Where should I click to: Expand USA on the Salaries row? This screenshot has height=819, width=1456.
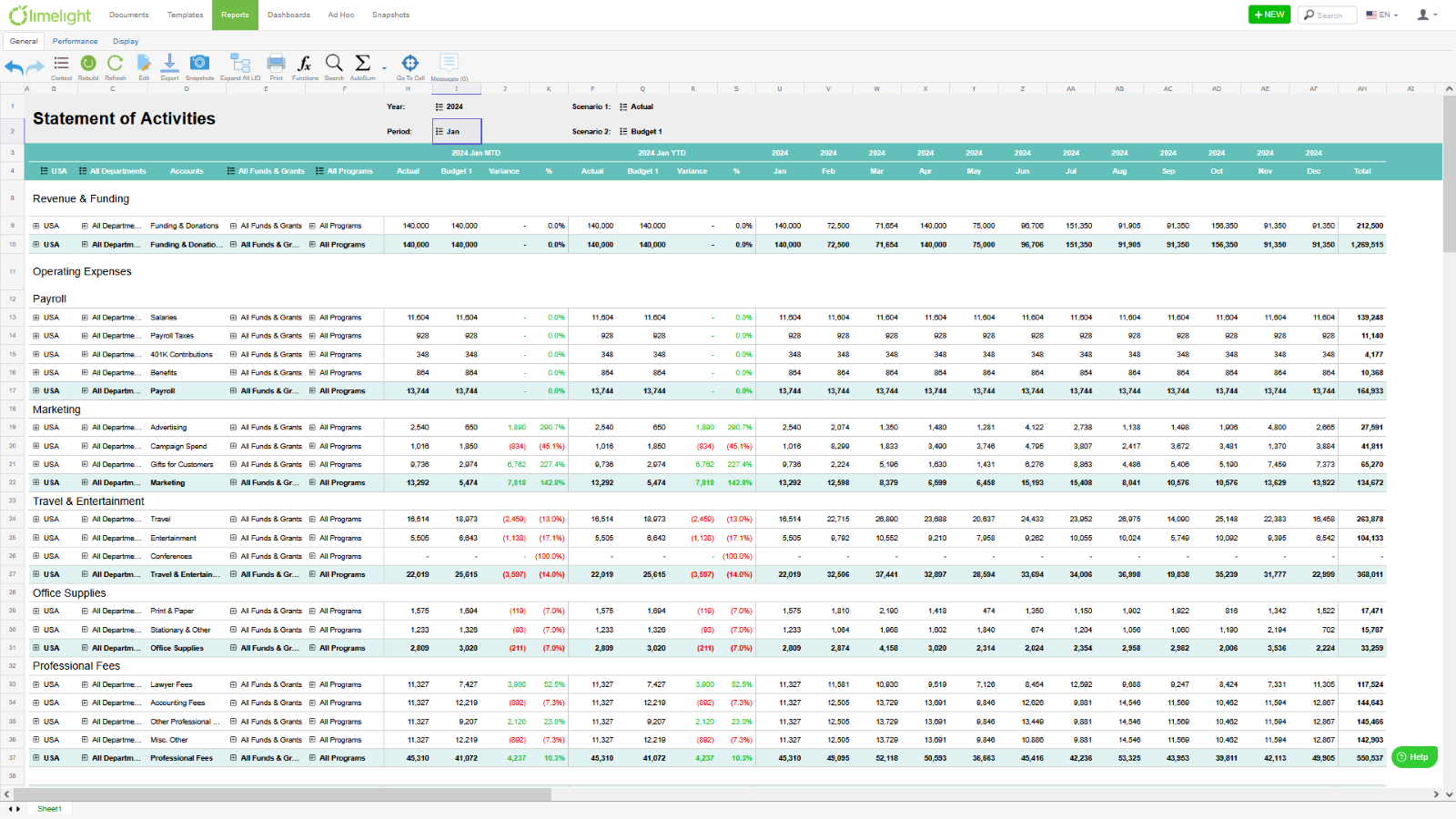click(36, 318)
